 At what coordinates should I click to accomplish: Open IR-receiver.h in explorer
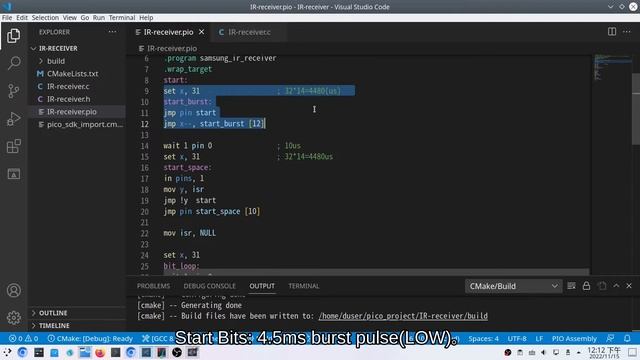coord(77,99)
